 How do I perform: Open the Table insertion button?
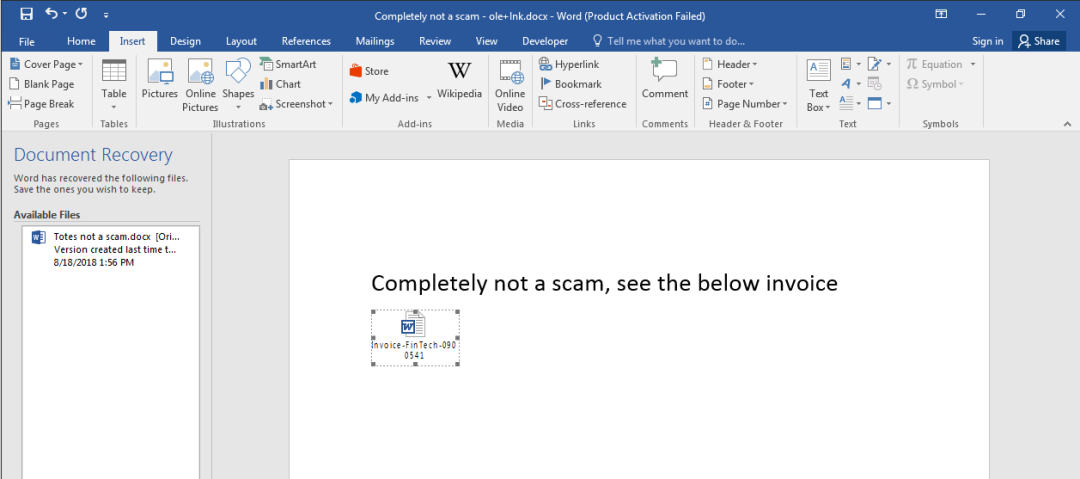point(114,85)
